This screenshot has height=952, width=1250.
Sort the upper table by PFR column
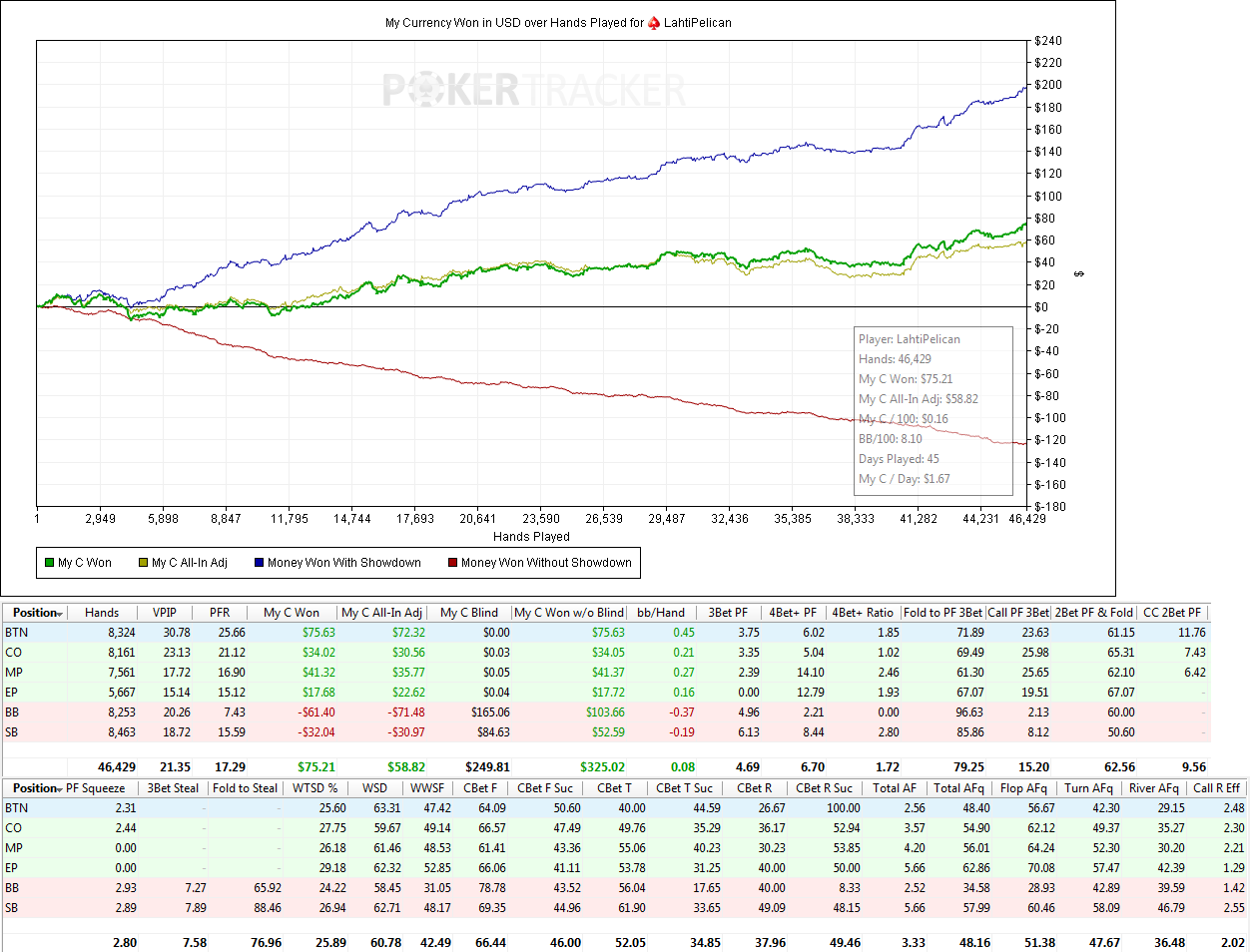pos(220,613)
